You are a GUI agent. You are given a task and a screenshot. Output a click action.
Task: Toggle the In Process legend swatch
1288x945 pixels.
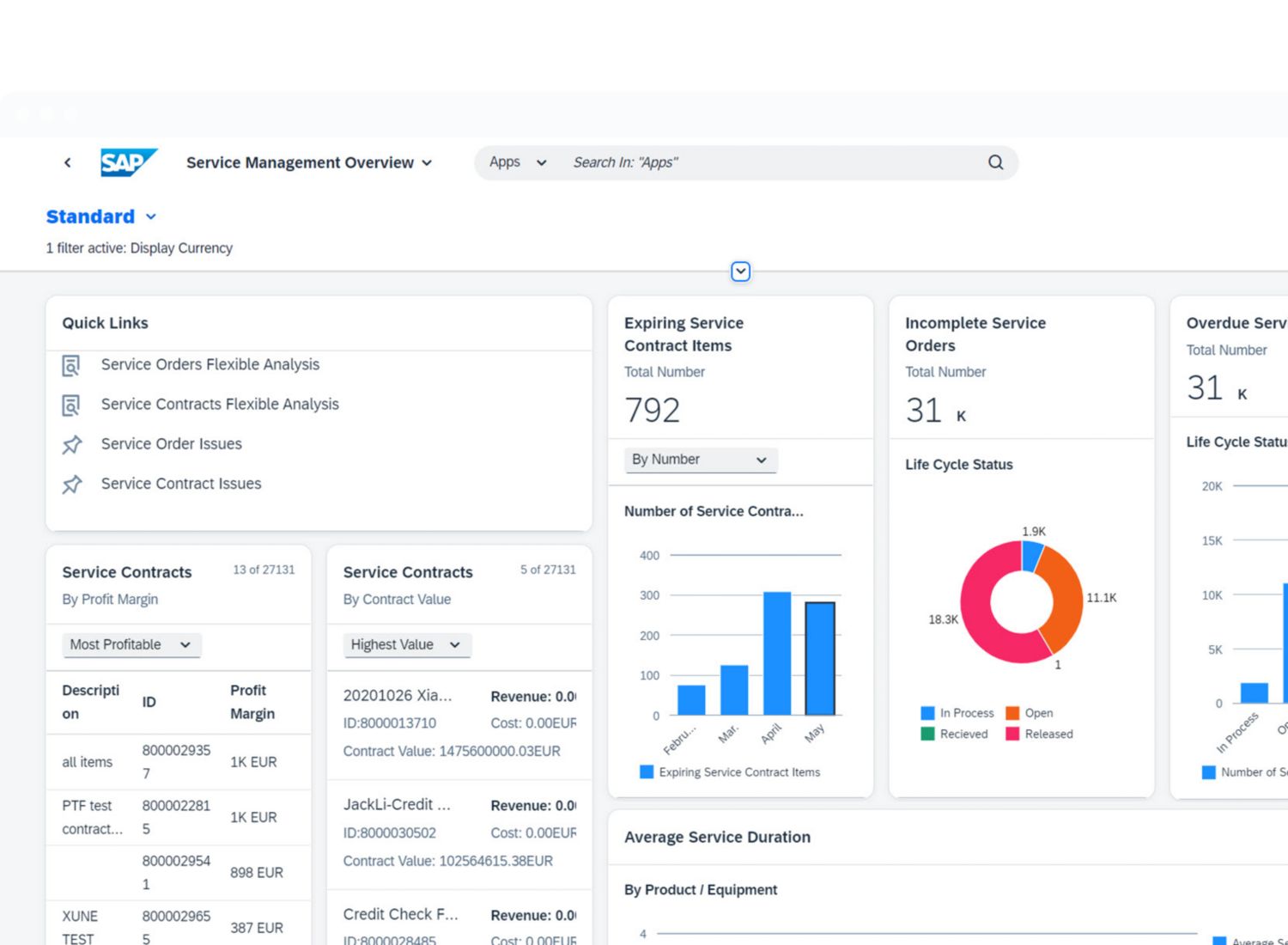[927, 713]
